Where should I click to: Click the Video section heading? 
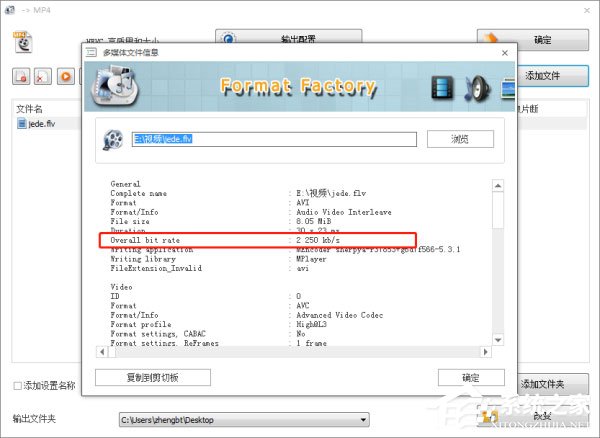121,287
